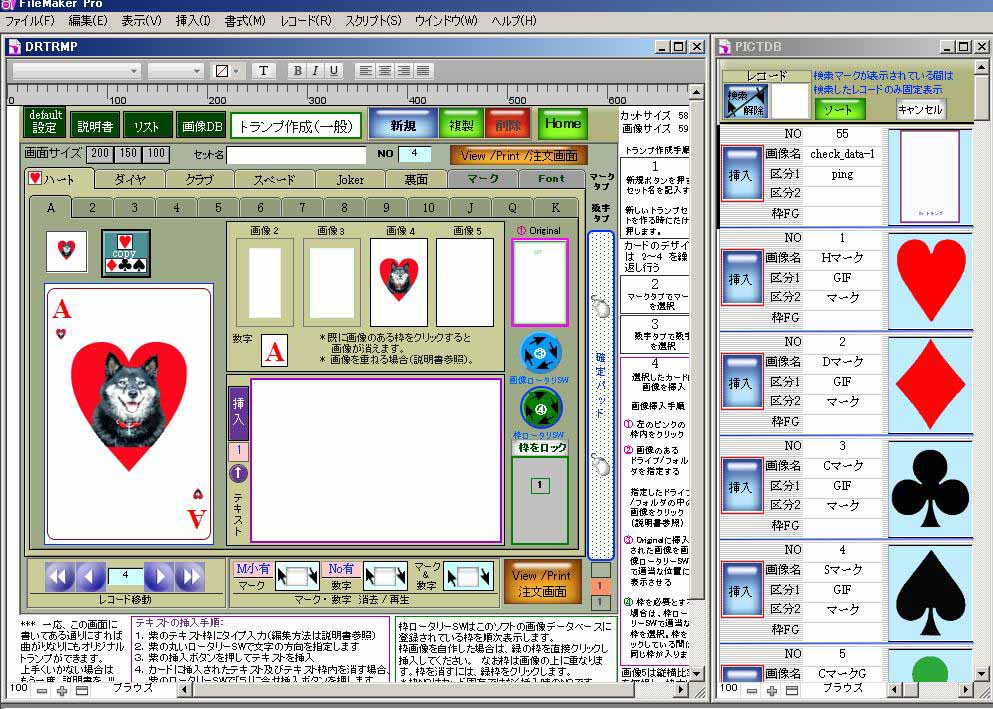Click the ソート button in PICTDB
993x709 pixels.
click(838, 110)
